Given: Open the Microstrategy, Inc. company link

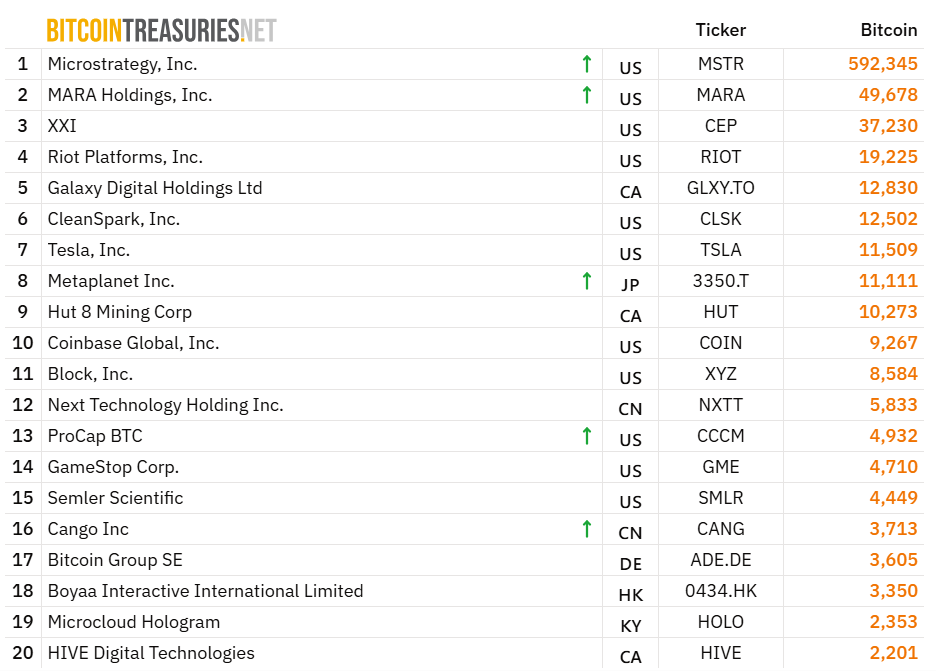Looking at the screenshot, I should tap(122, 64).
